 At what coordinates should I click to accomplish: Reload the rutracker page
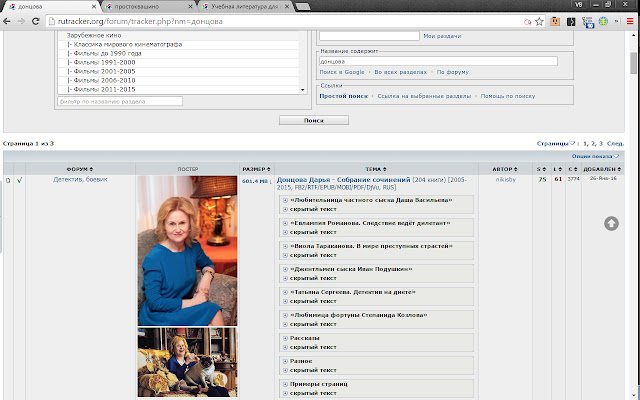pyautogui.click(x=36, y=22)
